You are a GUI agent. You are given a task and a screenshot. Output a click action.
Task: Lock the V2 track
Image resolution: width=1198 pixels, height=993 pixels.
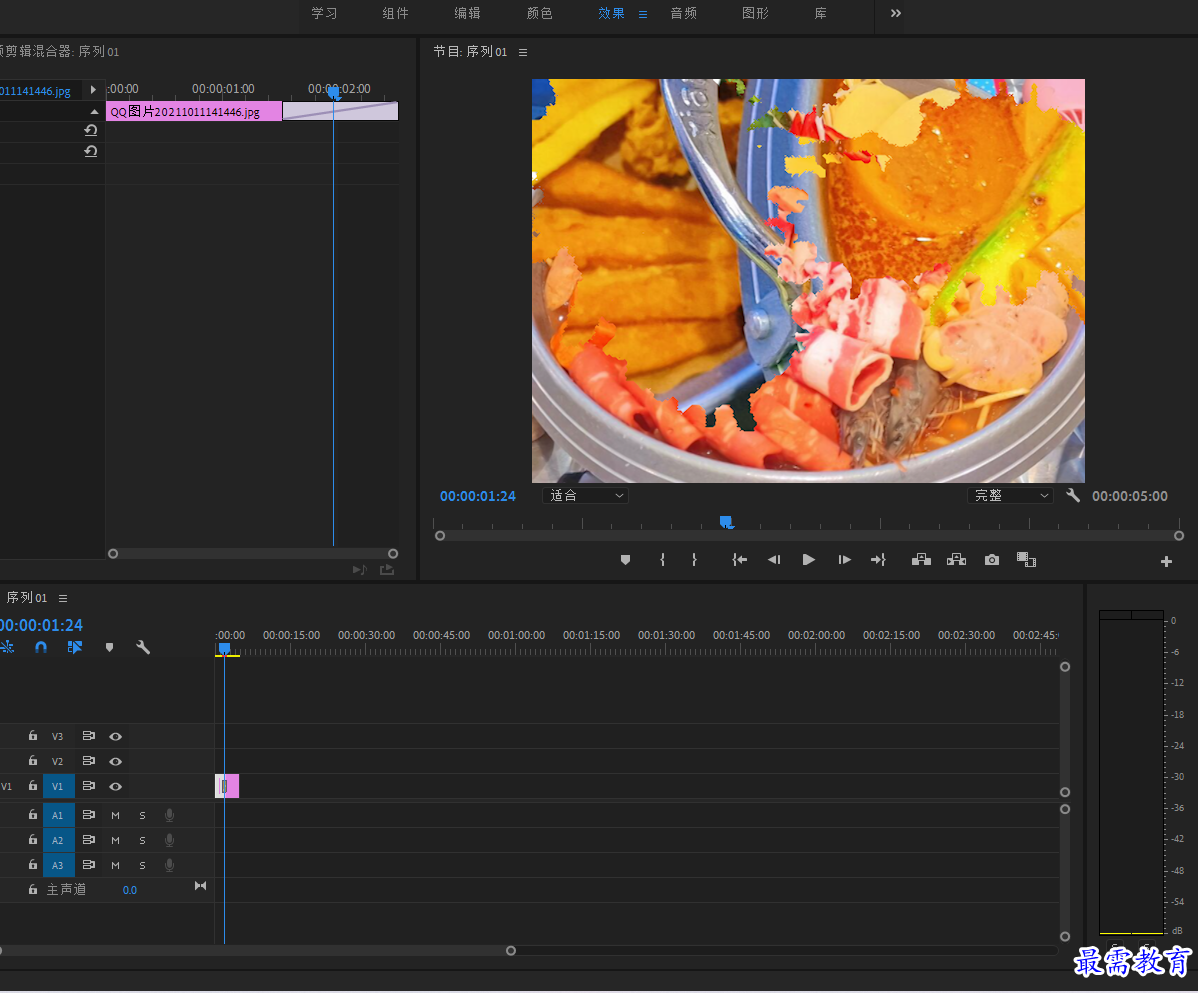33,761
